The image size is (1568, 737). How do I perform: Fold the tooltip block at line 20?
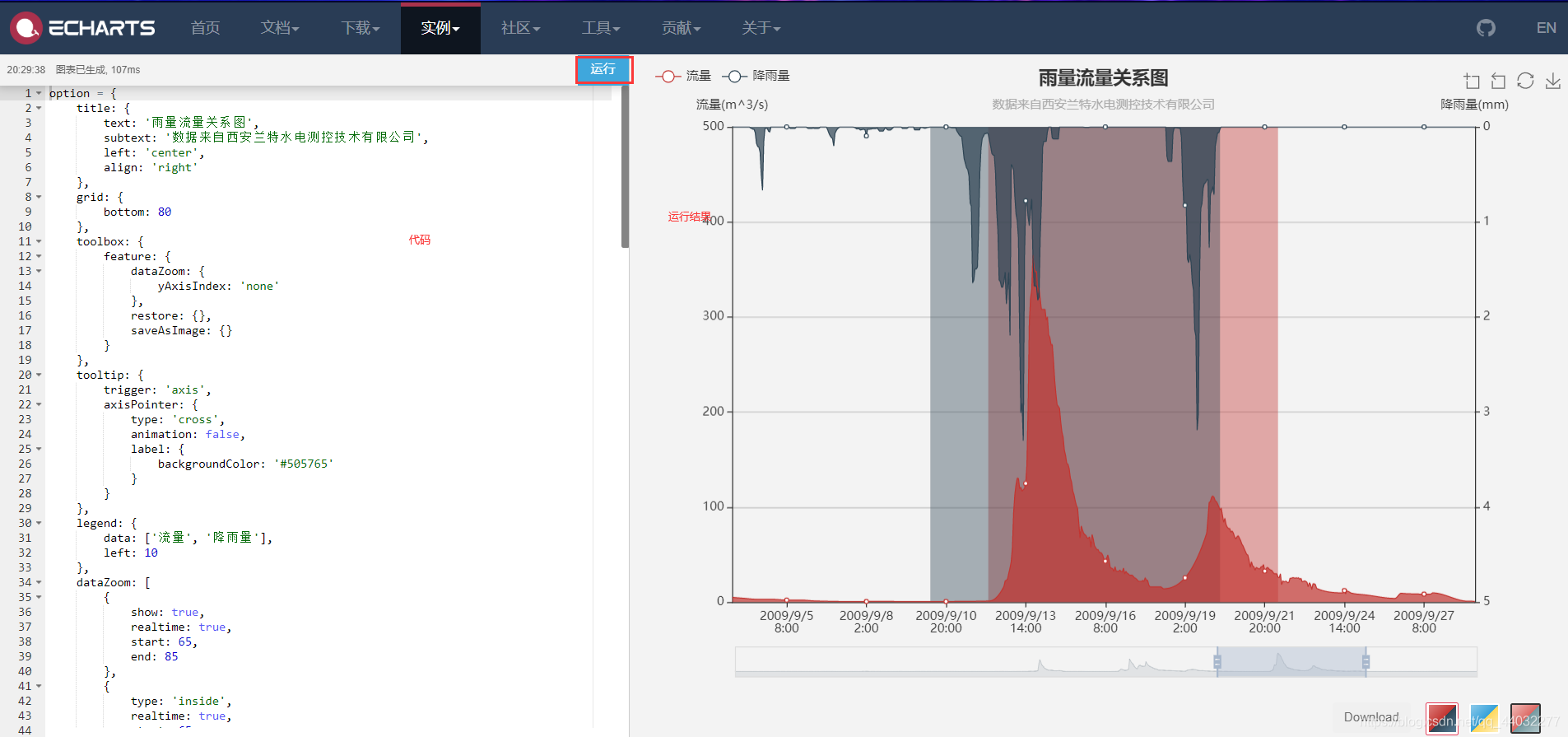click(x=39, y=375)
